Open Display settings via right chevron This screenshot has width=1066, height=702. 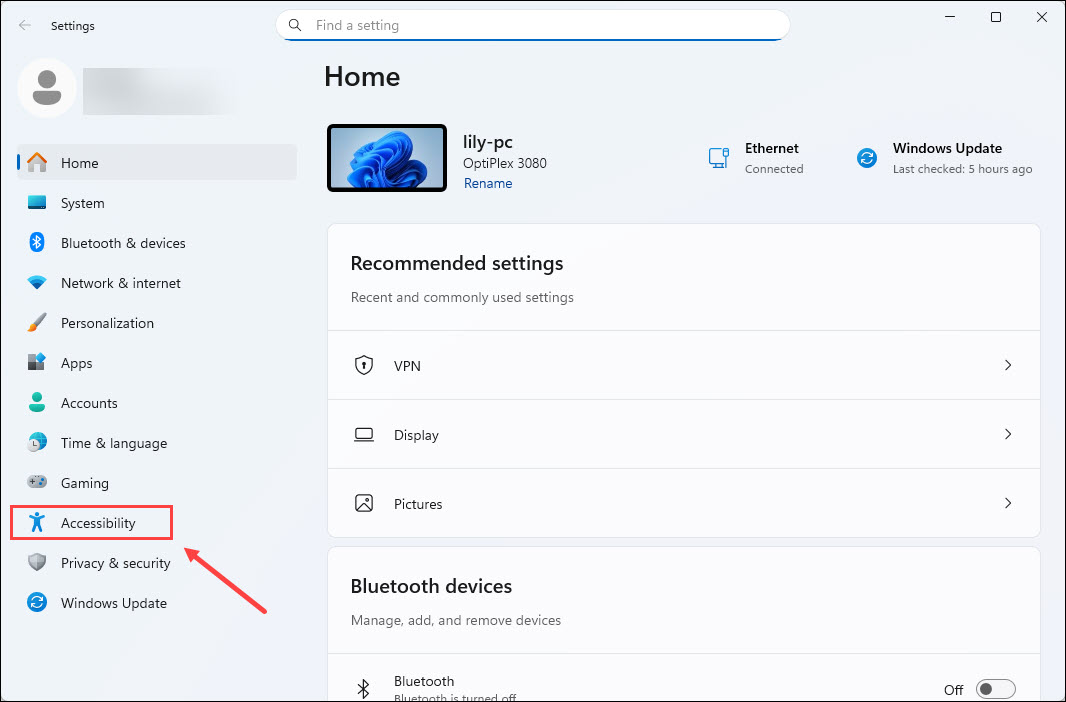tap(1008, 435)
